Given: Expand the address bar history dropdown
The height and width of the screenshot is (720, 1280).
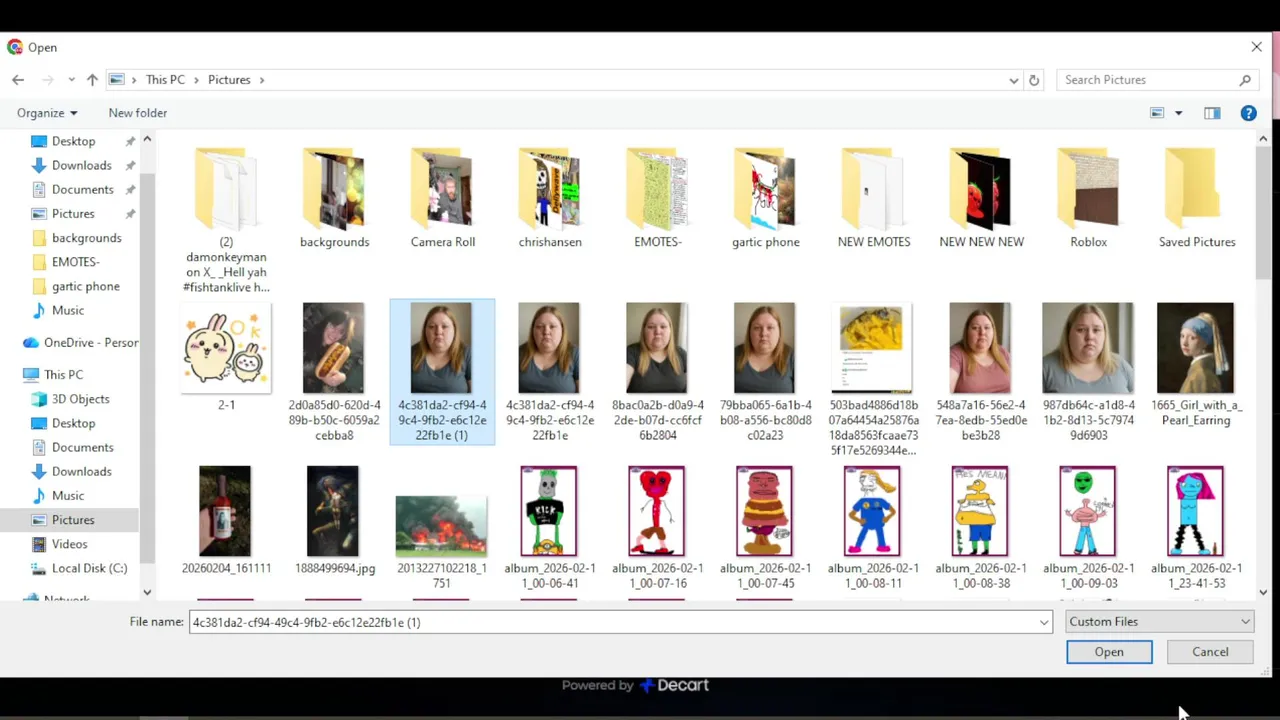Looking at the screenshot, I should (x=1013, y=80).
